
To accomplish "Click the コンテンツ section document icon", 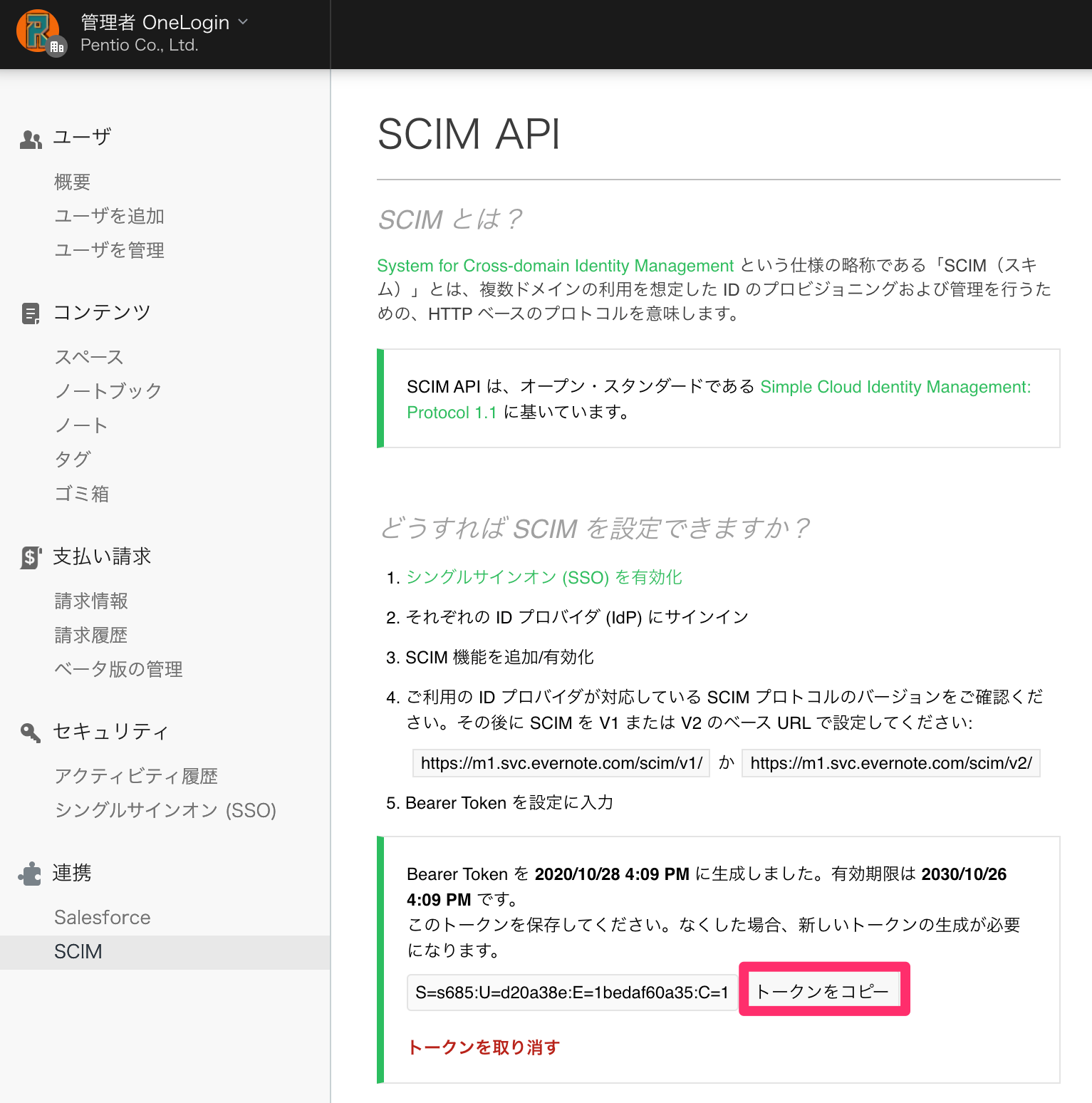I will [x=31, y=314].
